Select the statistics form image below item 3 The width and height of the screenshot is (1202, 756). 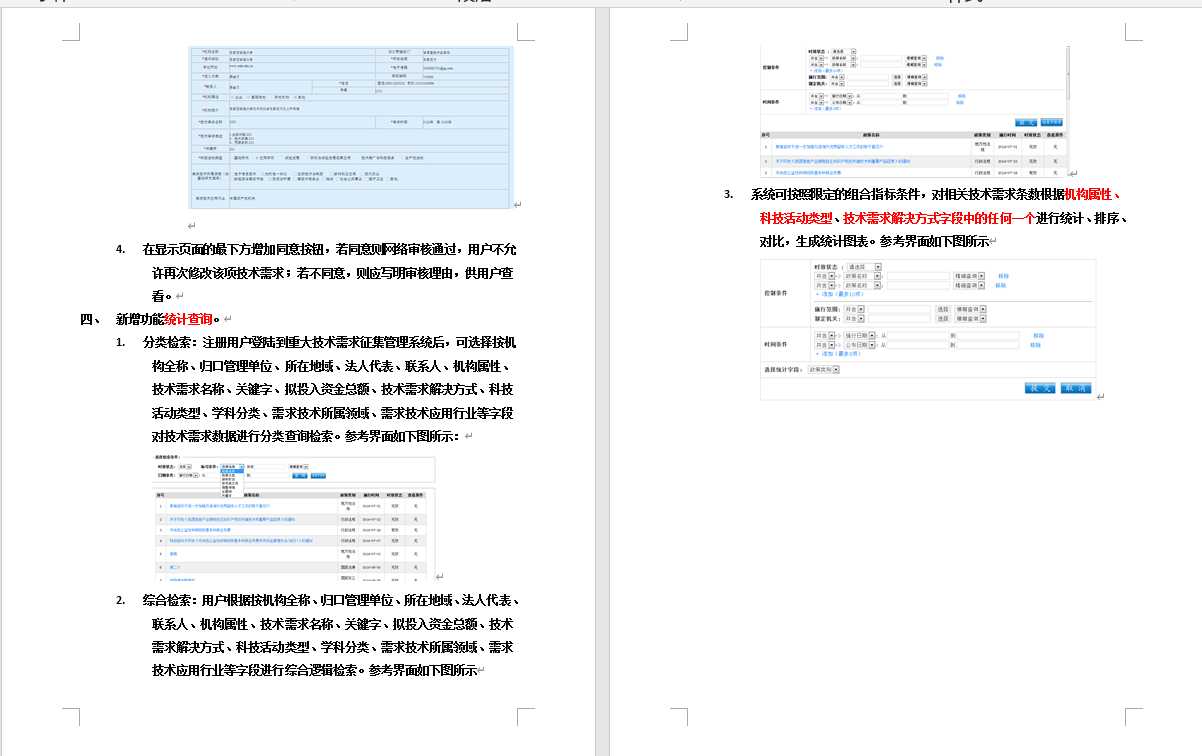click(x=928, y=329)
